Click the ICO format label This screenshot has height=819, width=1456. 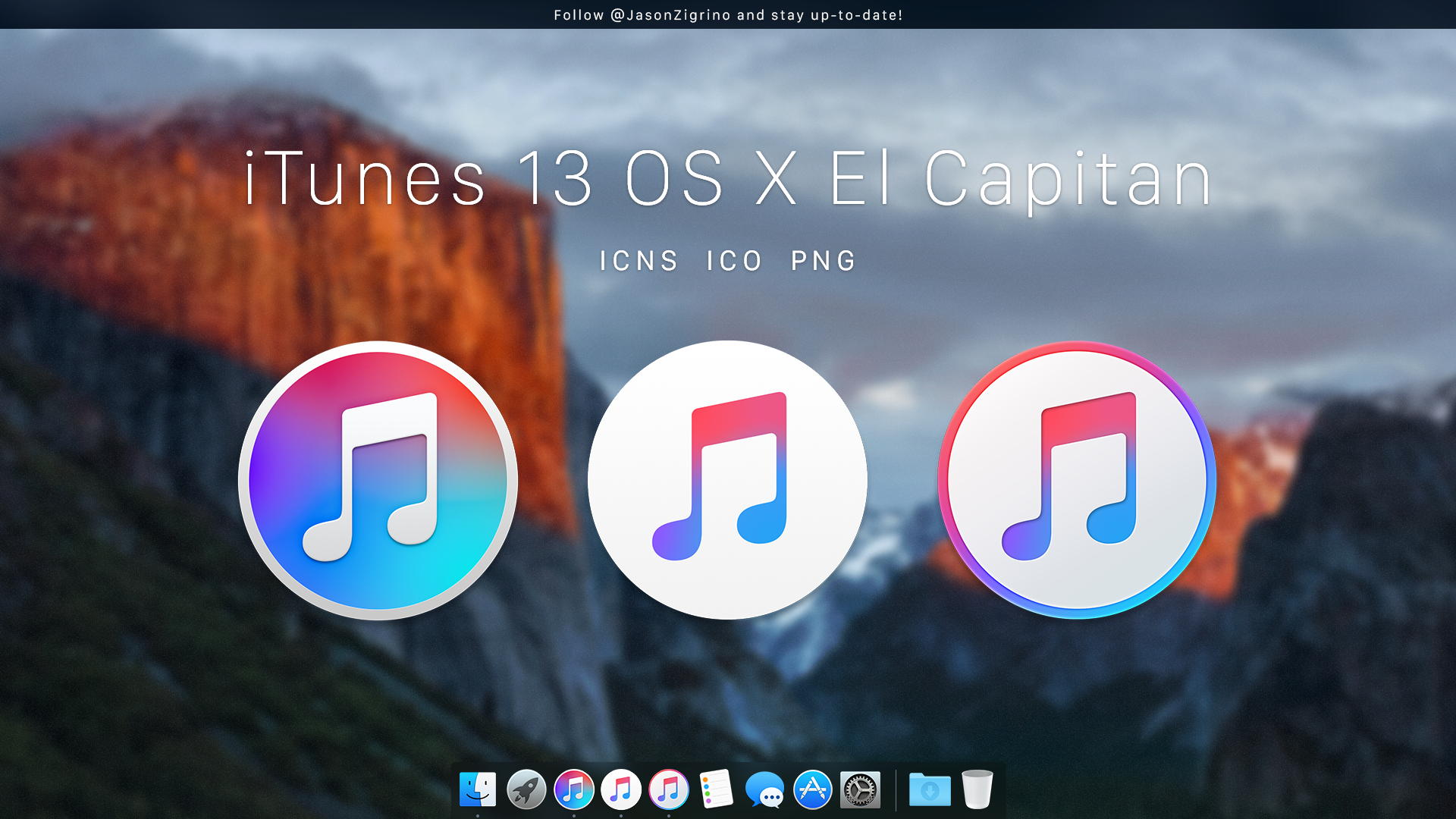[734, 261]
